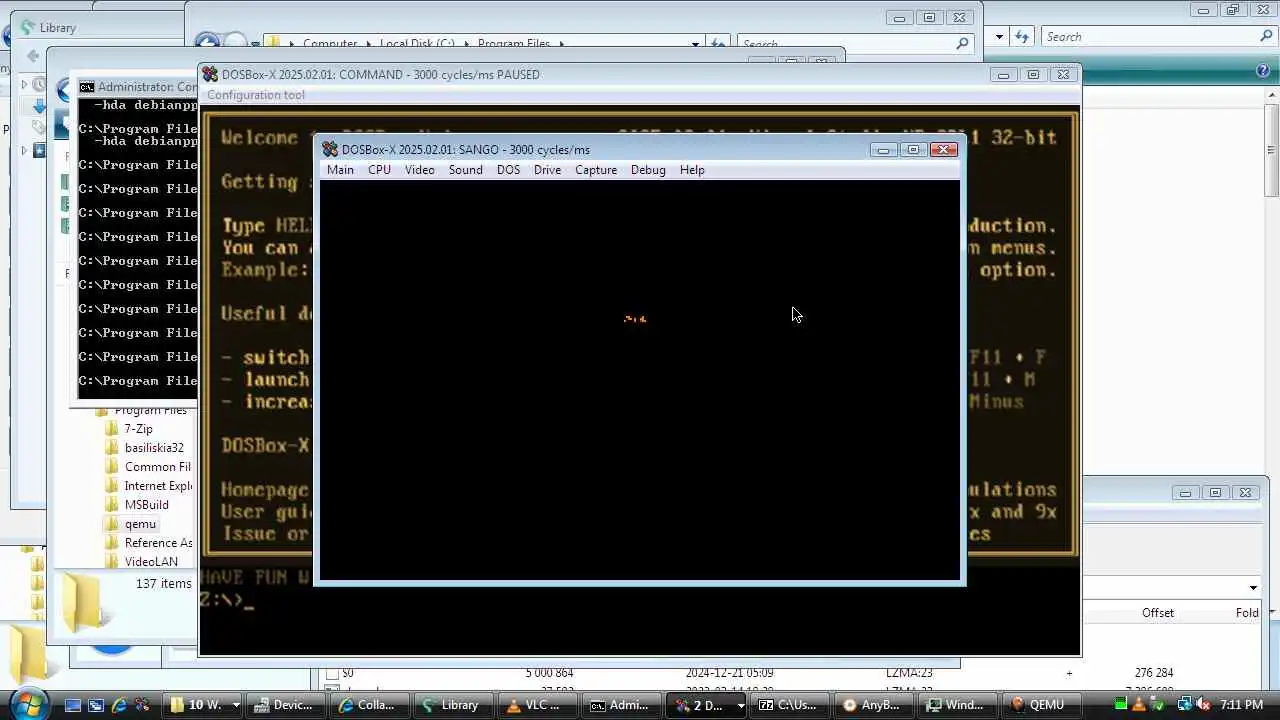Click the muted volume tray icon
Image resolution: width=1280 pixels, height=720 pixels.
1203,705
